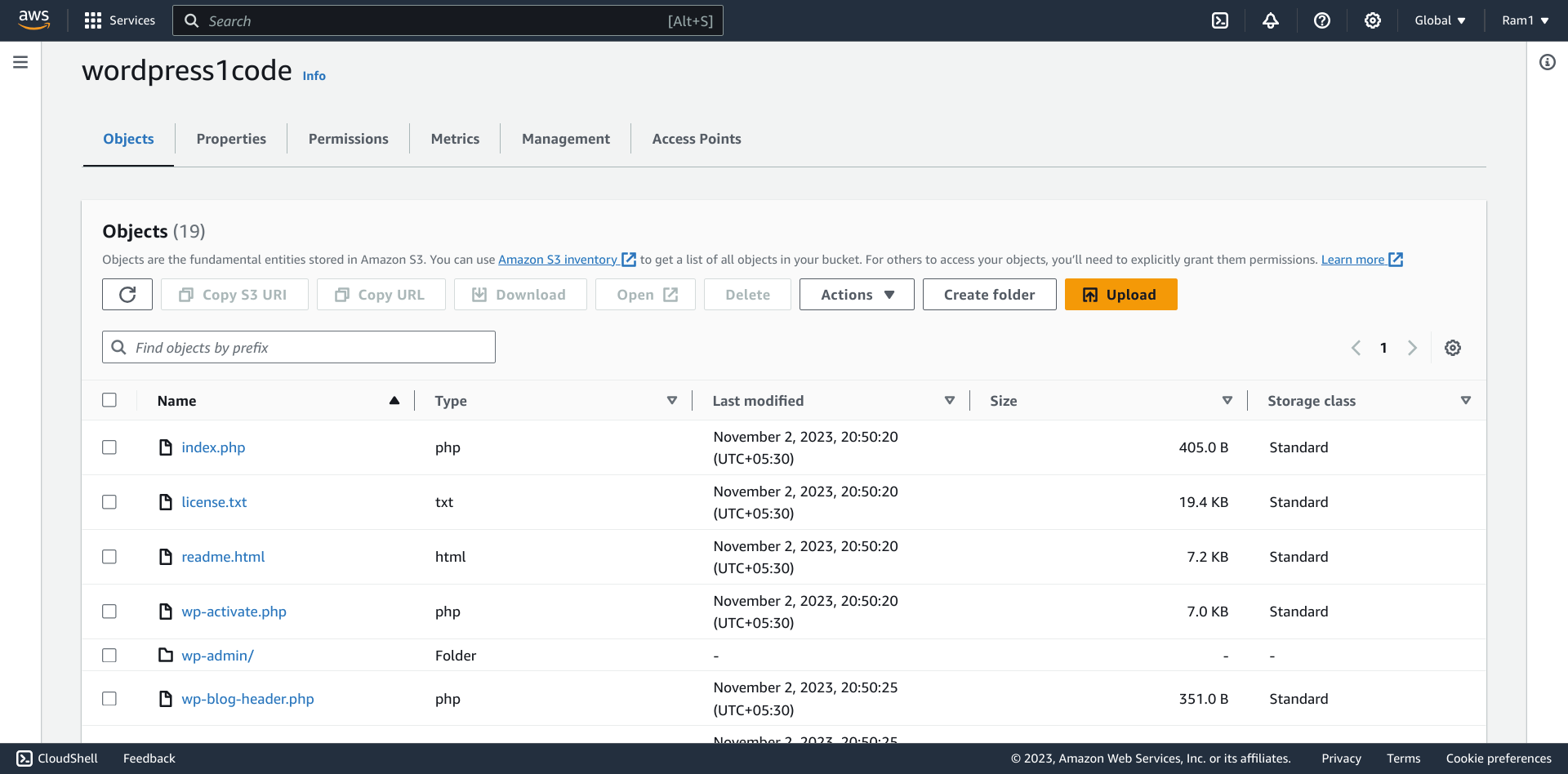Open the notifications bell icon
The width and height of the screenshot is (1568, 774).
[1271, 20]
